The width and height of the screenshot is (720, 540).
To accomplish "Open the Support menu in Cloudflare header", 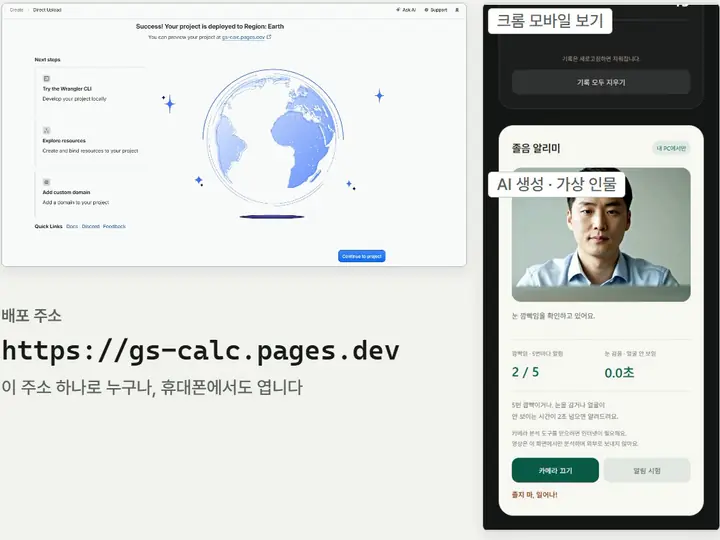I will coord(436,10).
